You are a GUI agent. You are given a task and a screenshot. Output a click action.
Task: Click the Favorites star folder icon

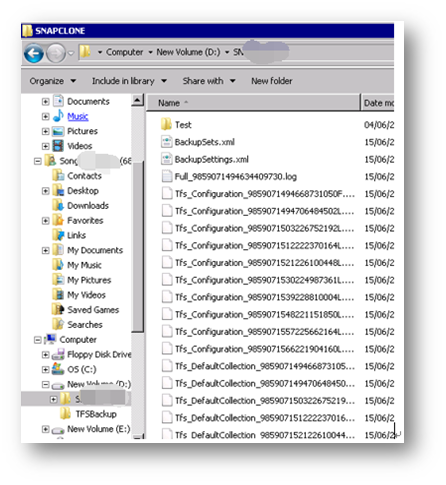click(58, 220)
